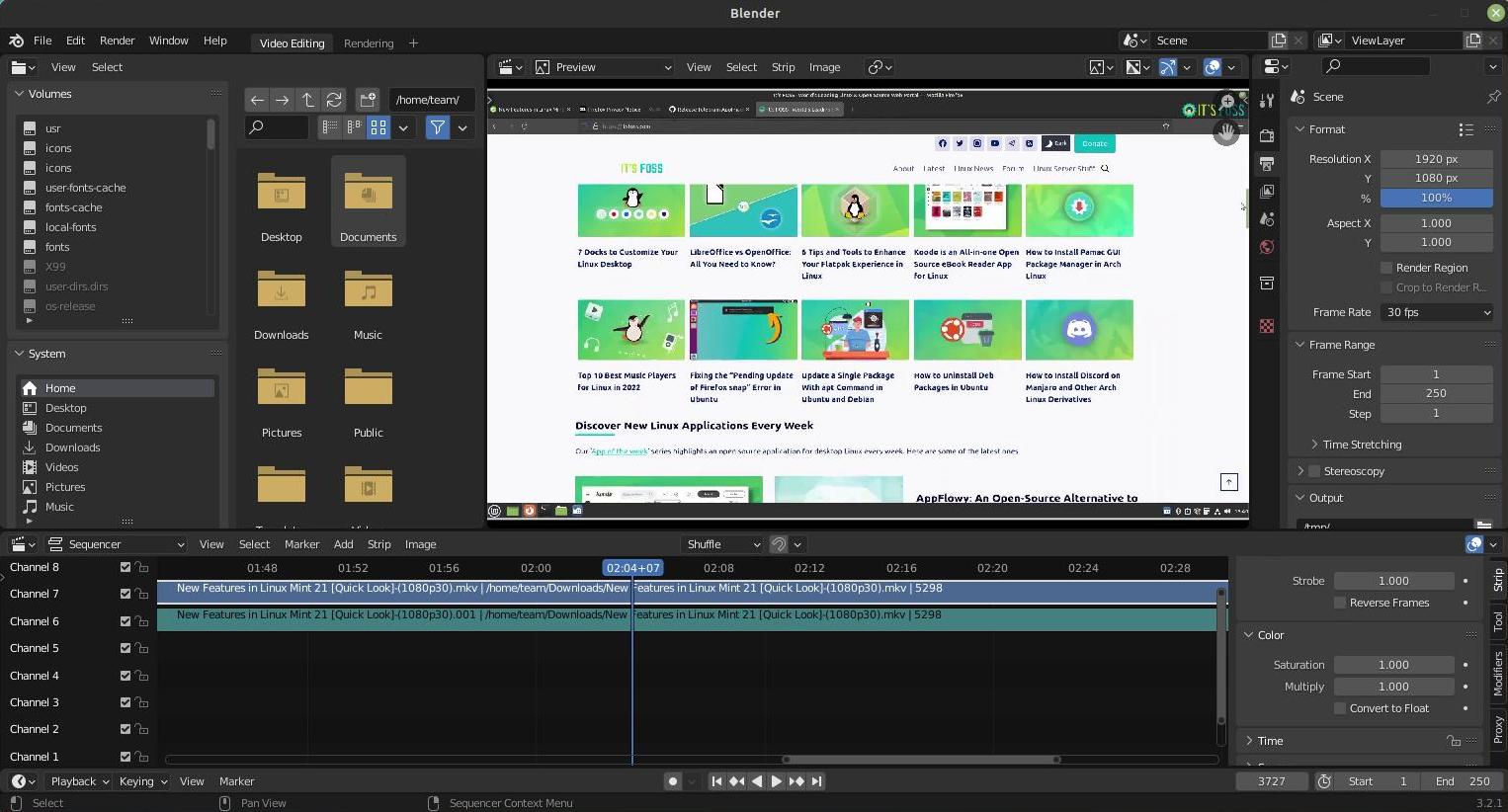Play animation in reverse
This screenshot has height=812, width=1508.
(757, 781)
